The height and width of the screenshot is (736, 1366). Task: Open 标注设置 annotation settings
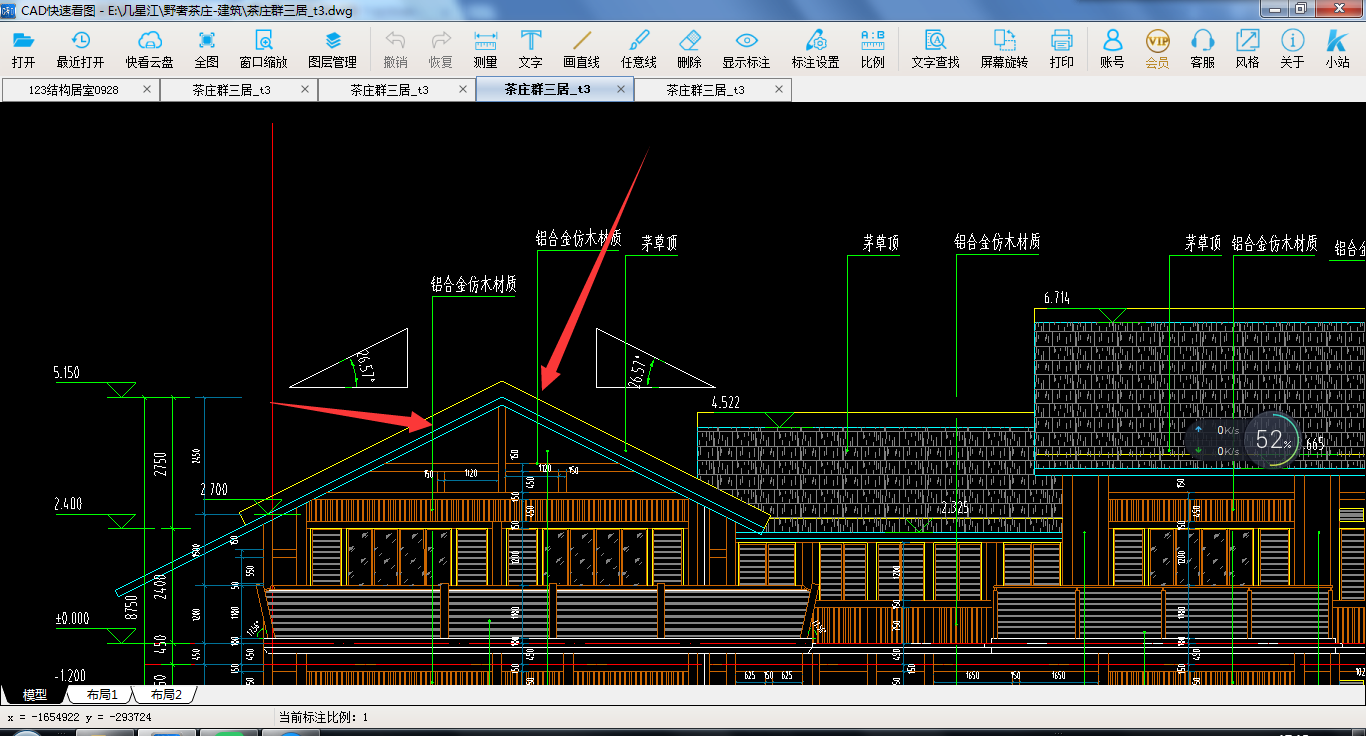[x=816, y=49]
